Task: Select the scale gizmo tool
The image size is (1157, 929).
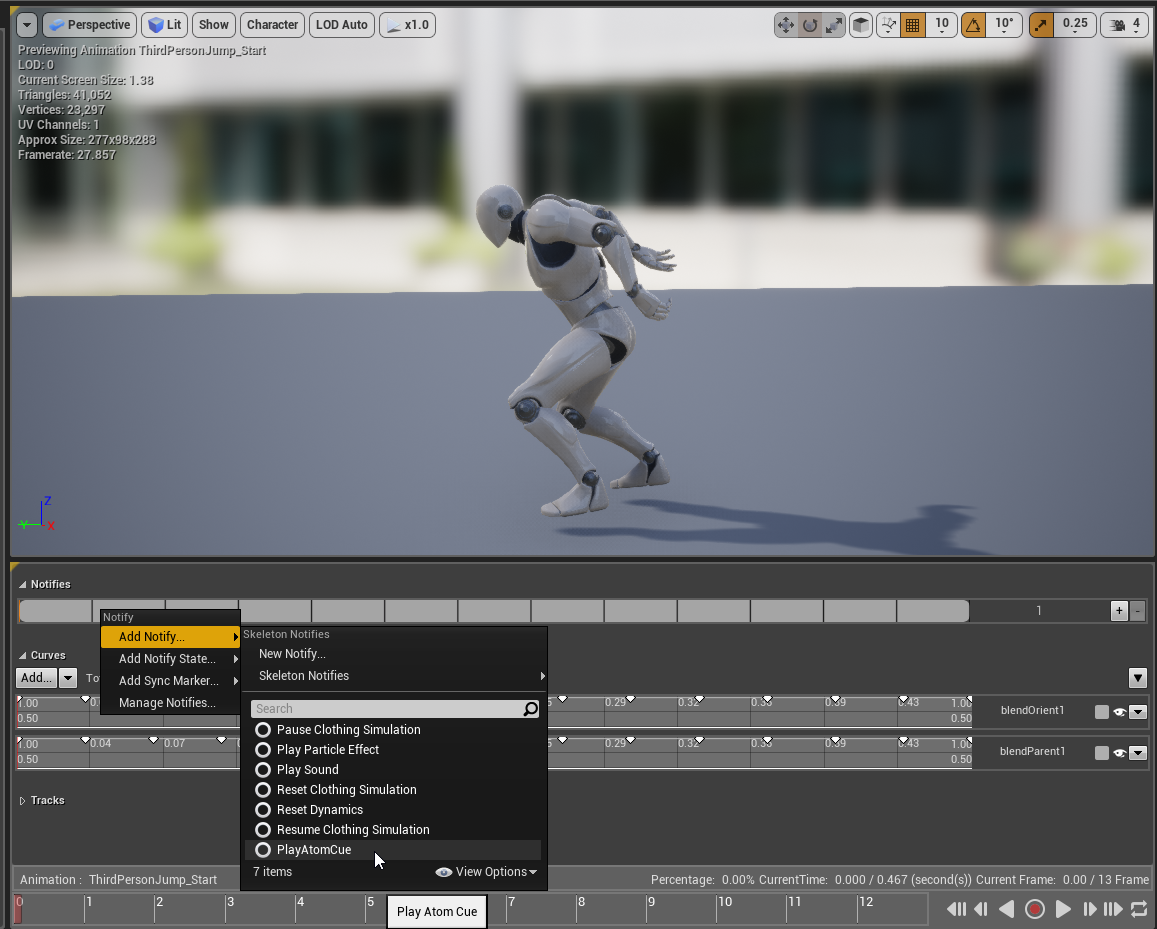Action: tap(834, 25)
